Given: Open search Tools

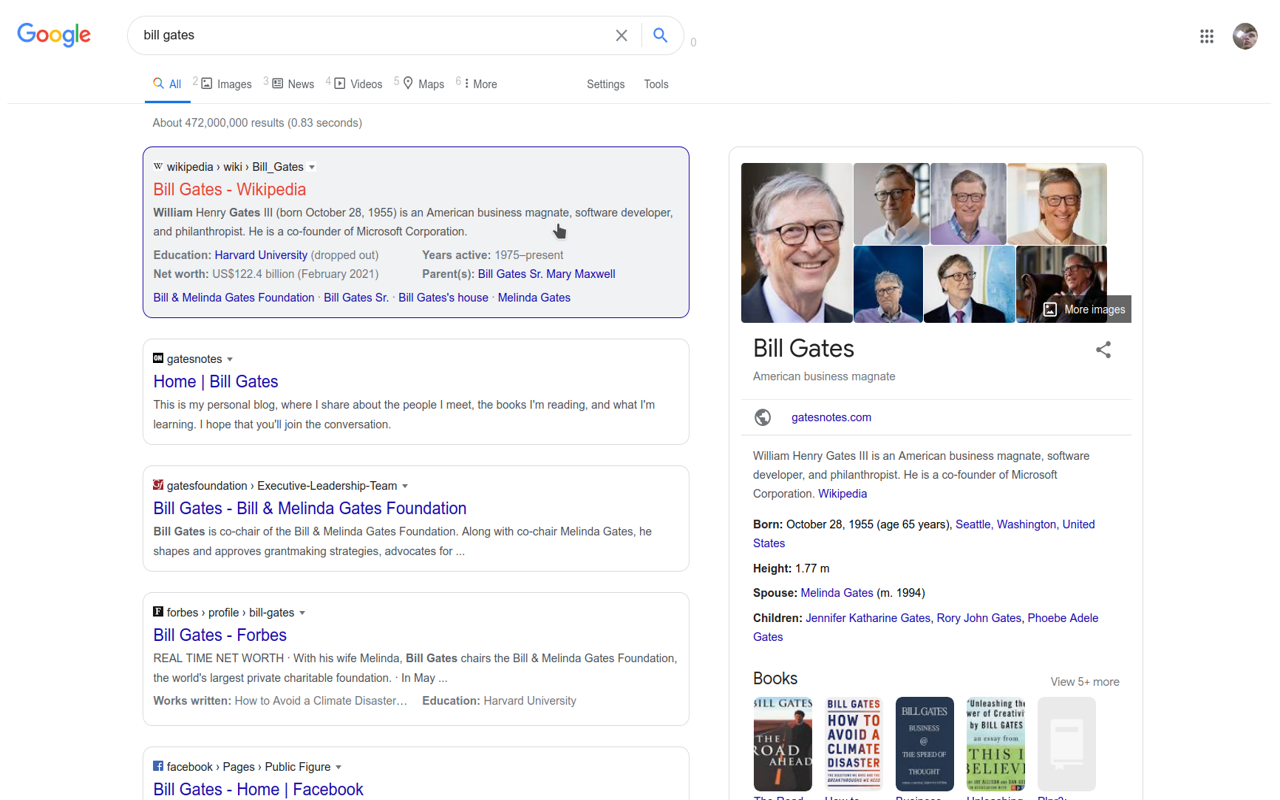Looking at the screenshot, I should coord(656,84).
